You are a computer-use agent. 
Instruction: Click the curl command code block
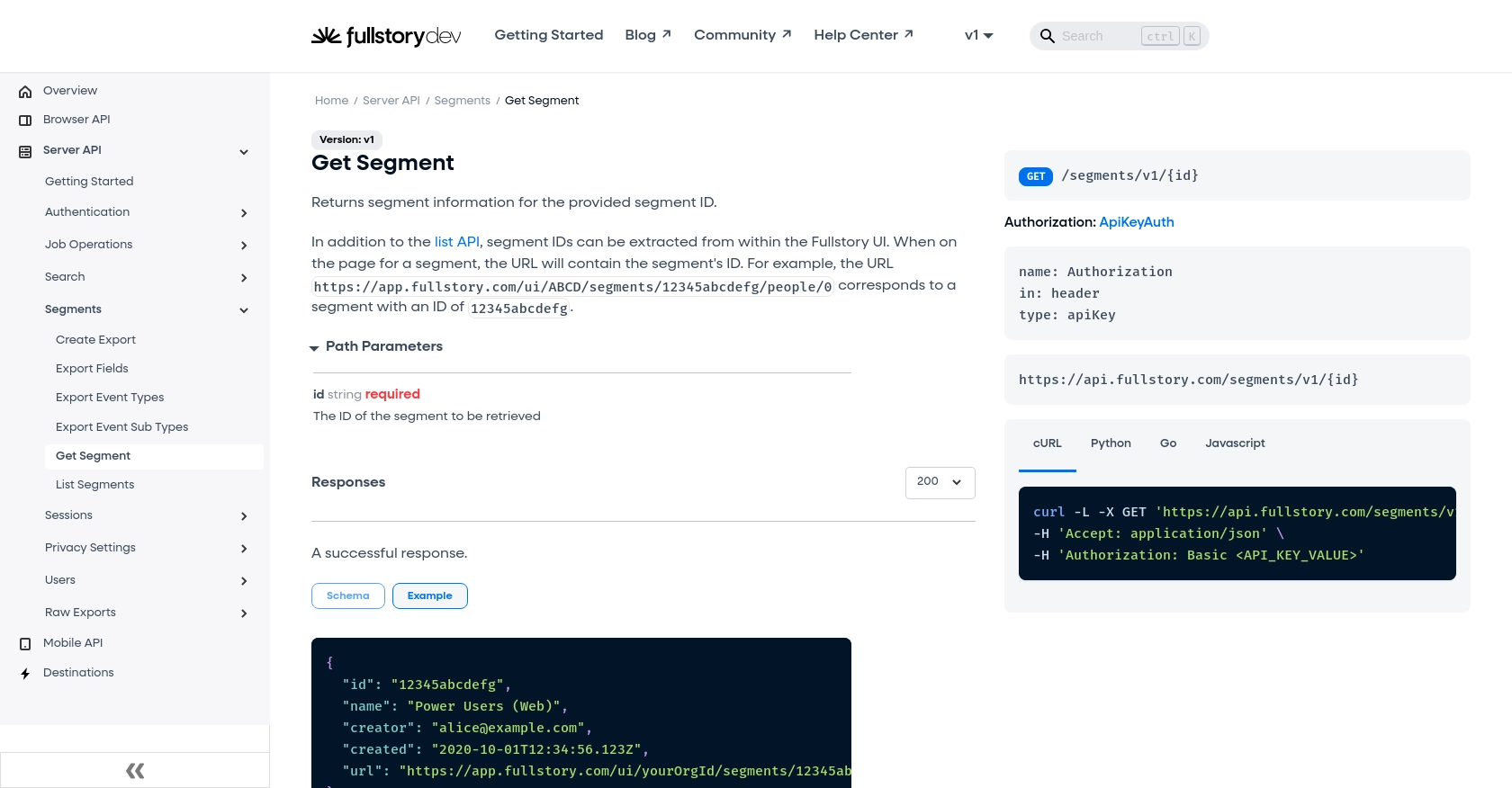(x=1237, y=533)
